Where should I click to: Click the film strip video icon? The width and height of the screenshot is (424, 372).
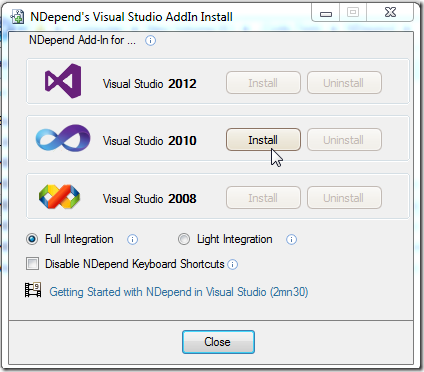pos(33,290)
